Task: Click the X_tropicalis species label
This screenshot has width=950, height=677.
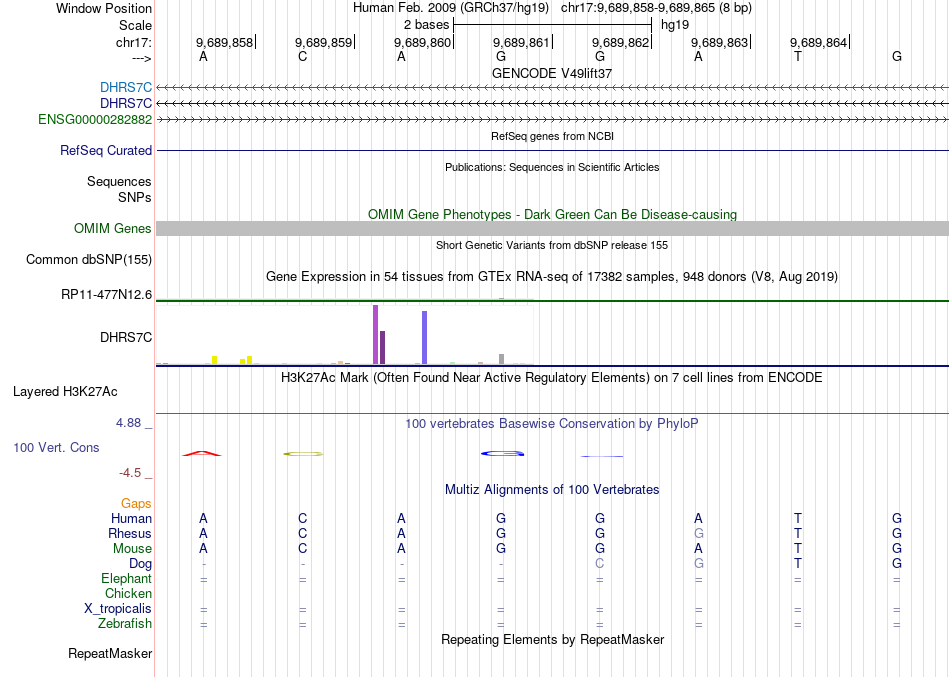Action: click(118, 609)
